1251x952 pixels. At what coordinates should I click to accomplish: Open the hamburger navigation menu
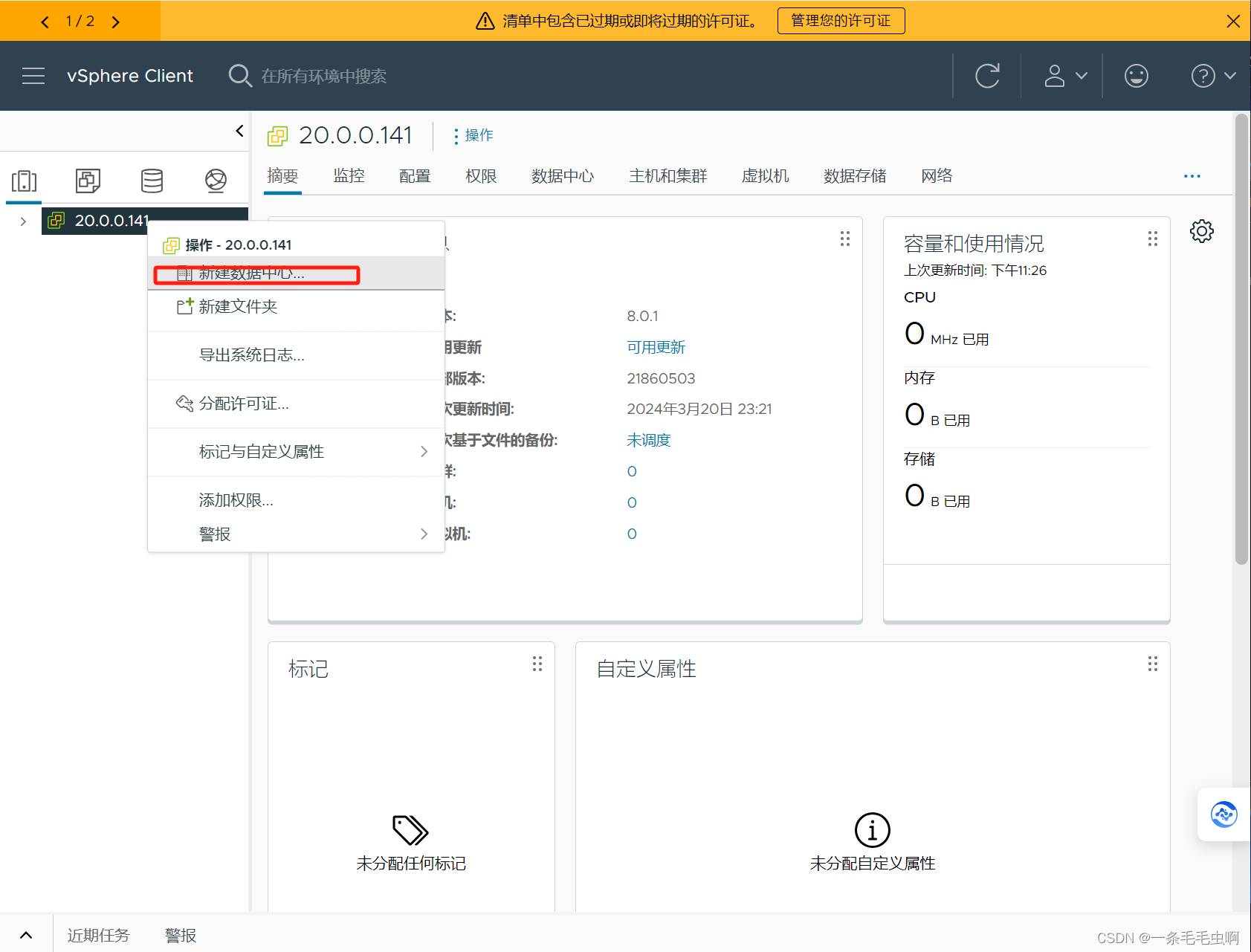tap(33, 76)
